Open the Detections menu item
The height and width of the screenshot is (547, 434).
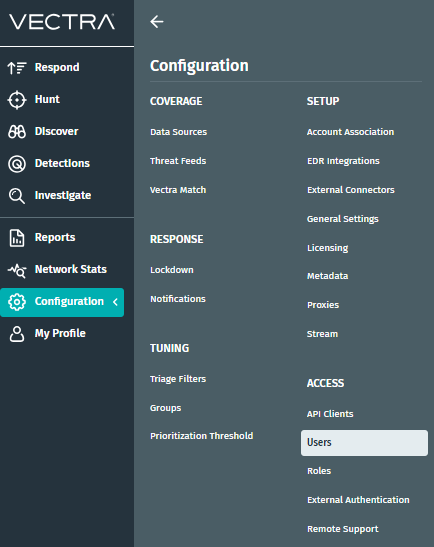tap(62, 163)
